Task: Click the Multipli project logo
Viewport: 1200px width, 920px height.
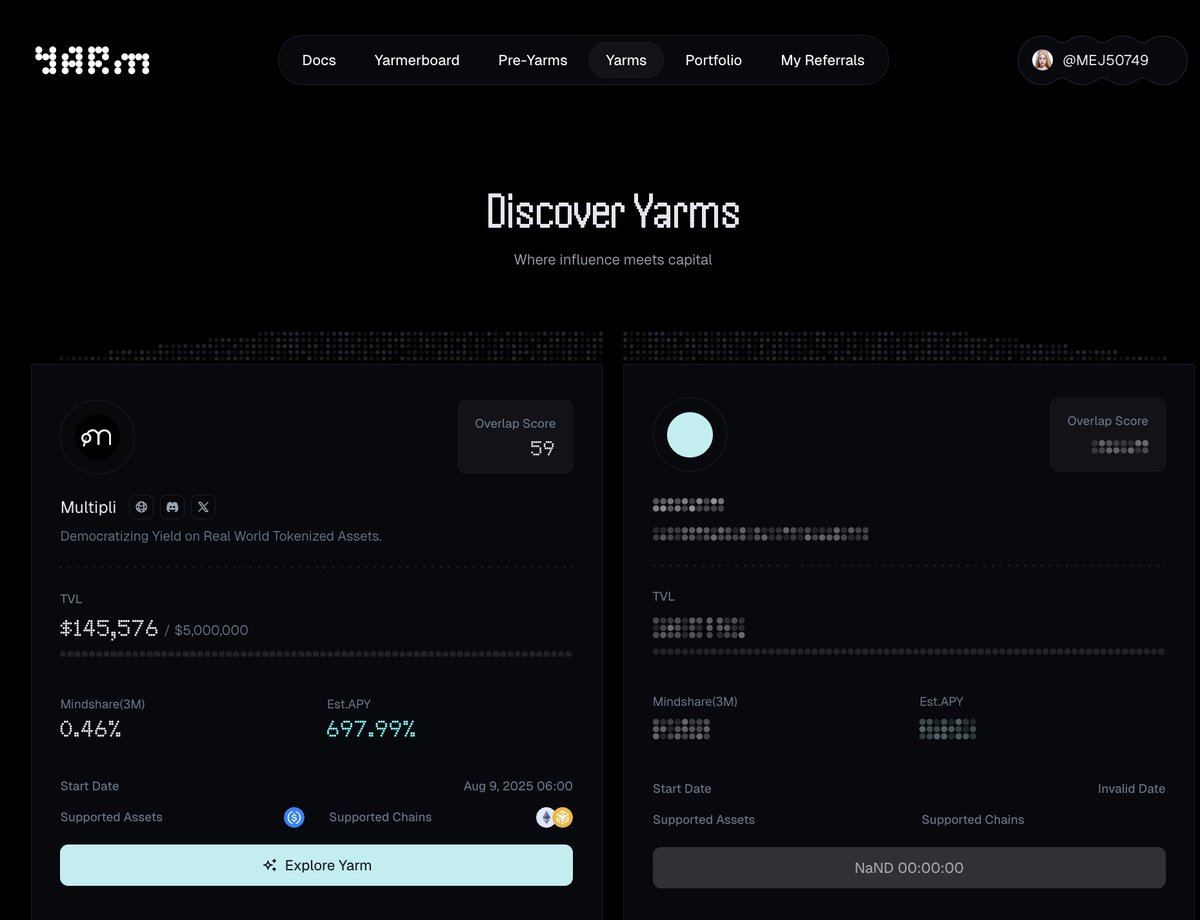Action: click(x=97, y=437)
